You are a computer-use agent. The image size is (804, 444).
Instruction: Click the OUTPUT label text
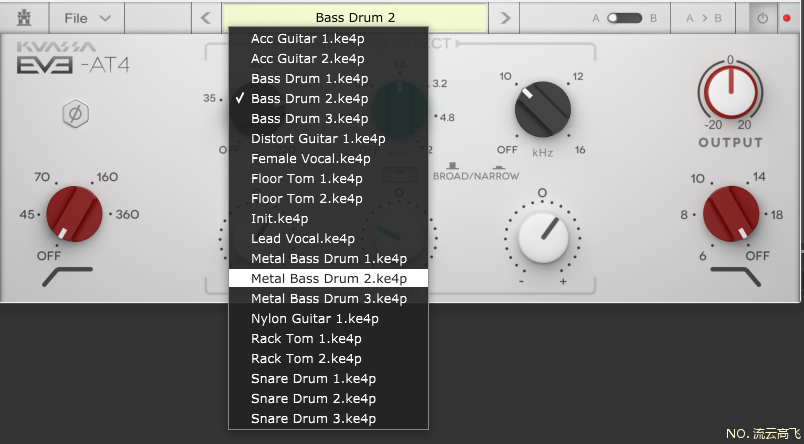(731, 143)
